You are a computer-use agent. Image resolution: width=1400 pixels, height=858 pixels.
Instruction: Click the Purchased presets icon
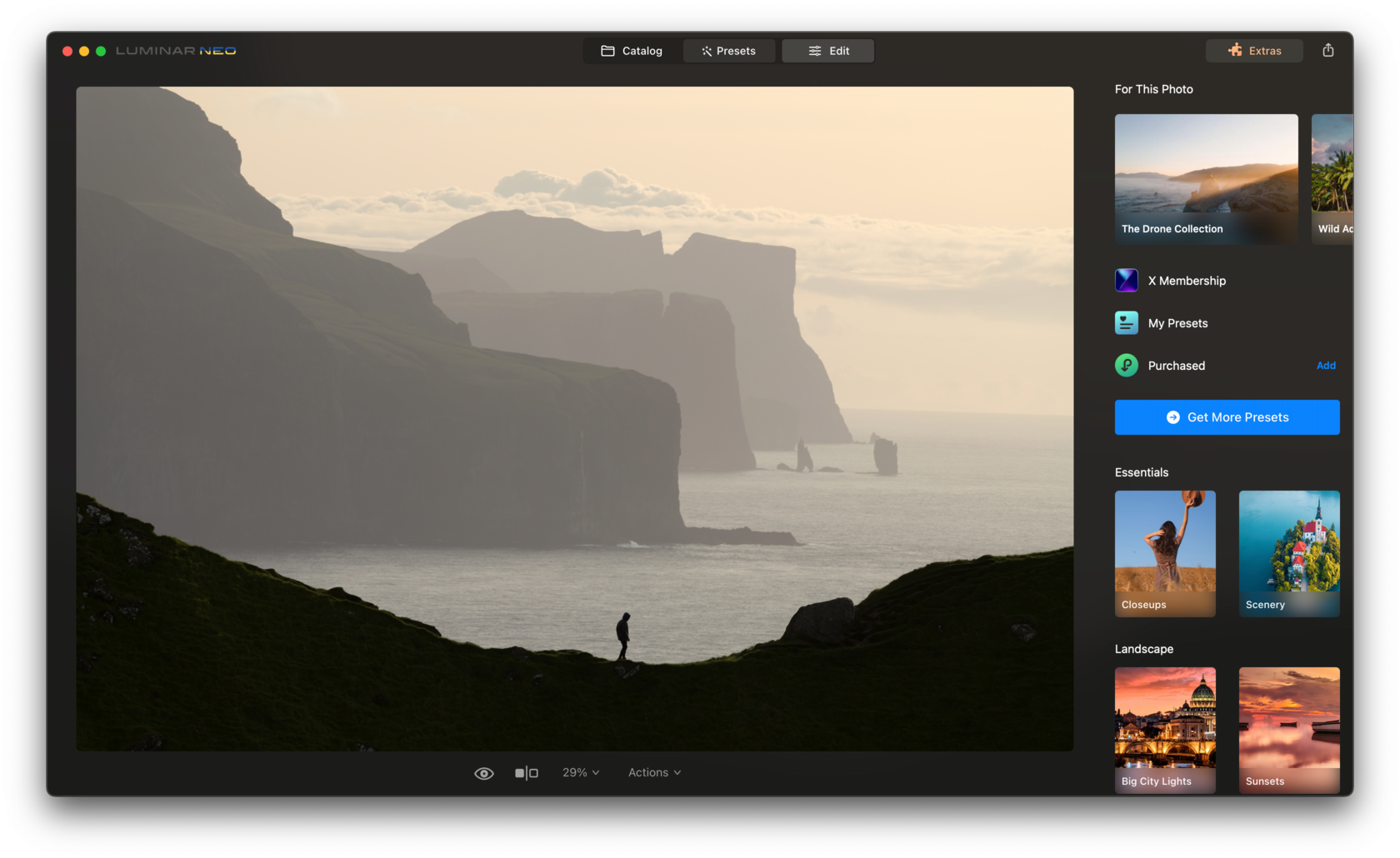pyautogui.click(x=1126, y=365)
